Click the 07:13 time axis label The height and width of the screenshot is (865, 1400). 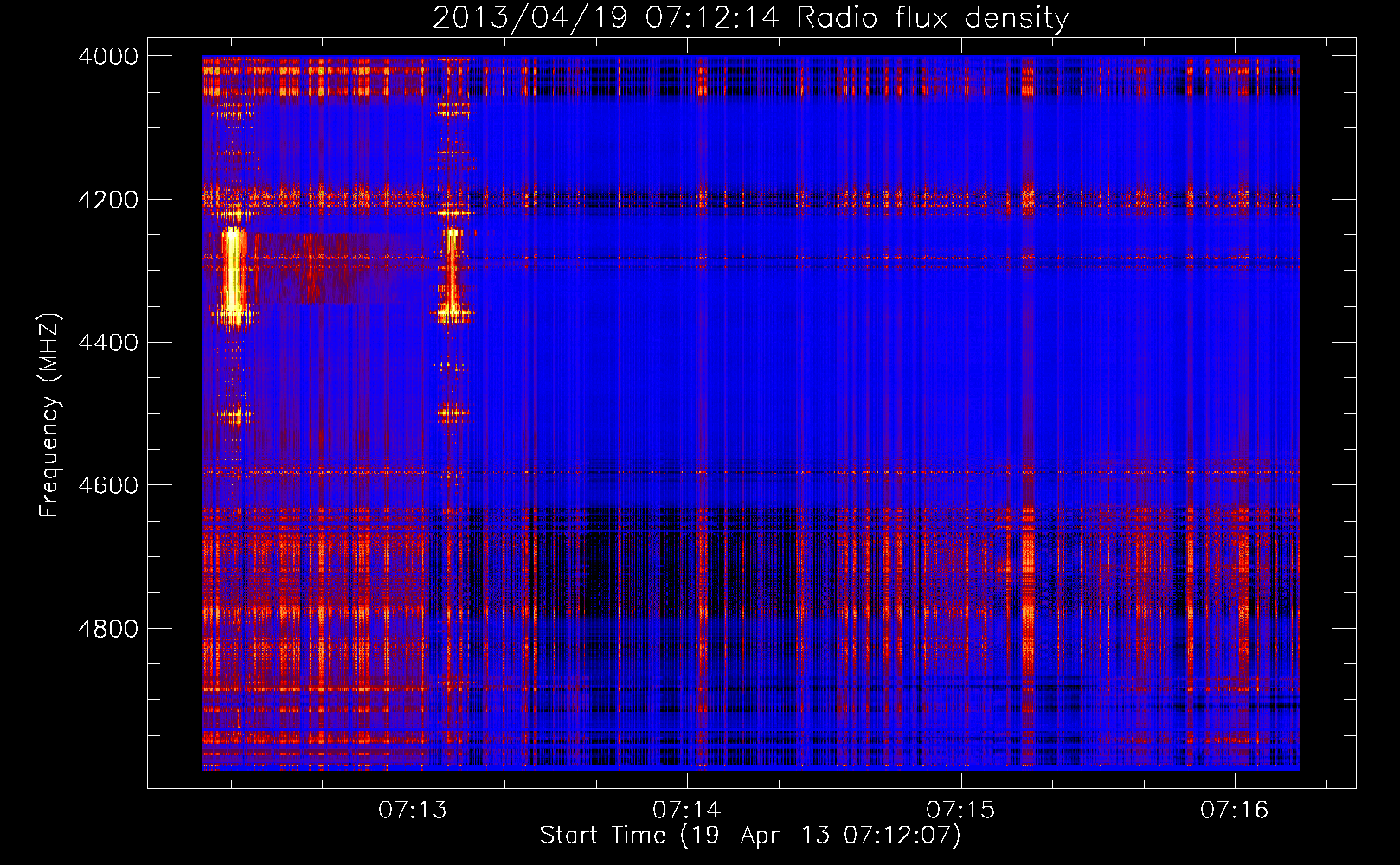[x=414, y=811]
